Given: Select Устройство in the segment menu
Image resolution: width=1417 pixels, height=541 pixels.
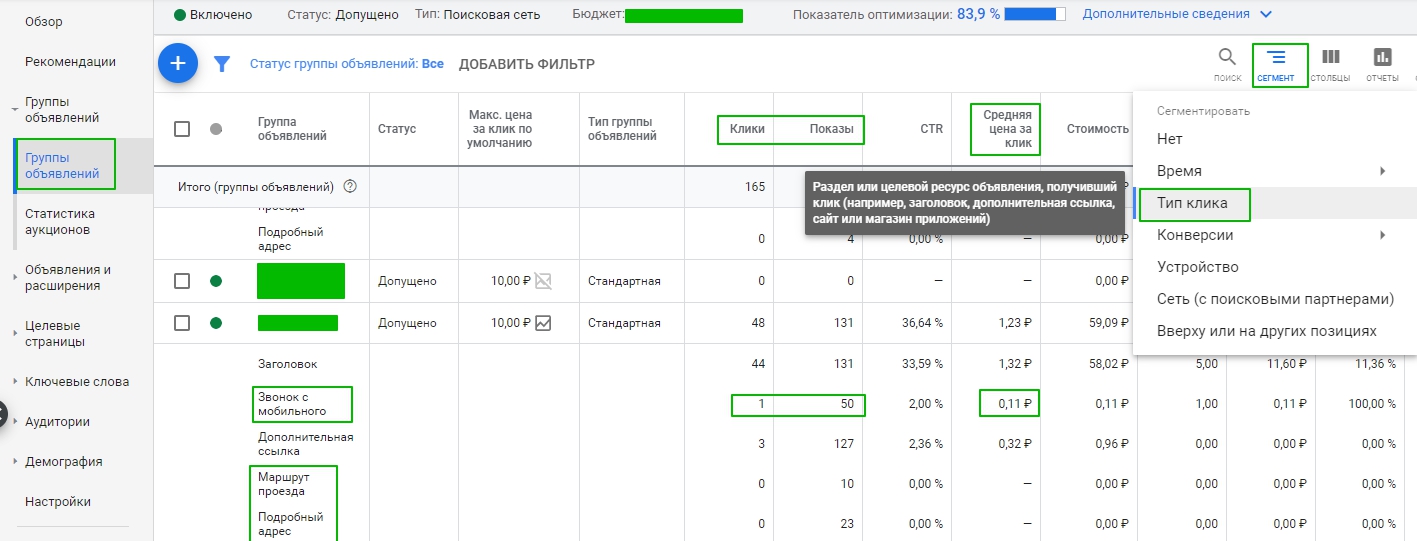Looking at the screenshot, I should pos(1197,267).
